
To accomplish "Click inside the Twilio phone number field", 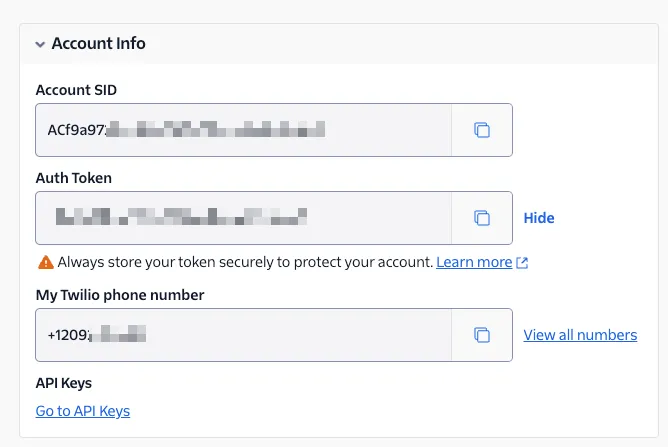I will click(x=243, y=335).
